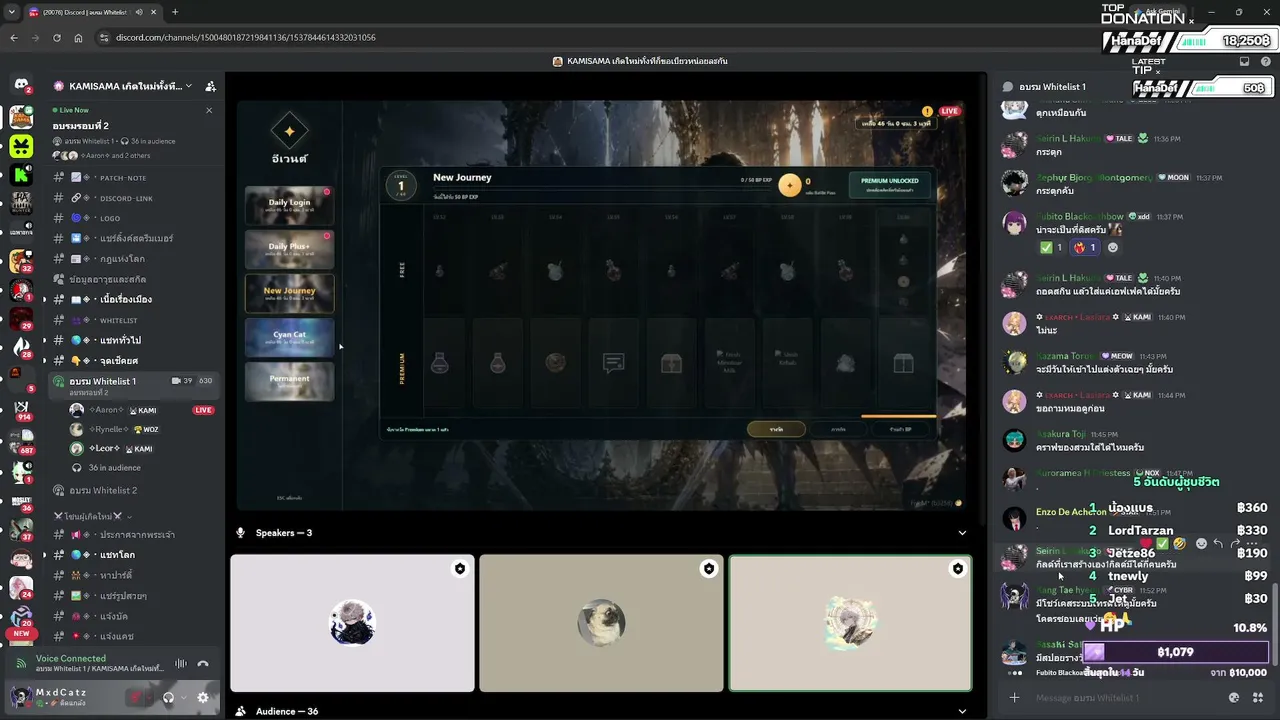Expand the เนื้อเรื่องเมือง channel thread arrow
This screenshot has width=1280, height=720.
[x=44, y=300]
